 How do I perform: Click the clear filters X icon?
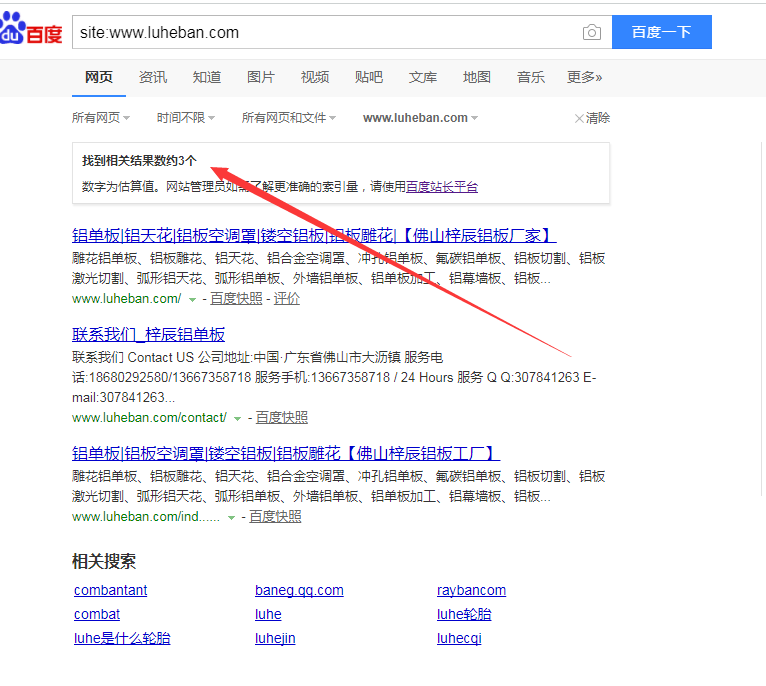[x=579, y=118]
